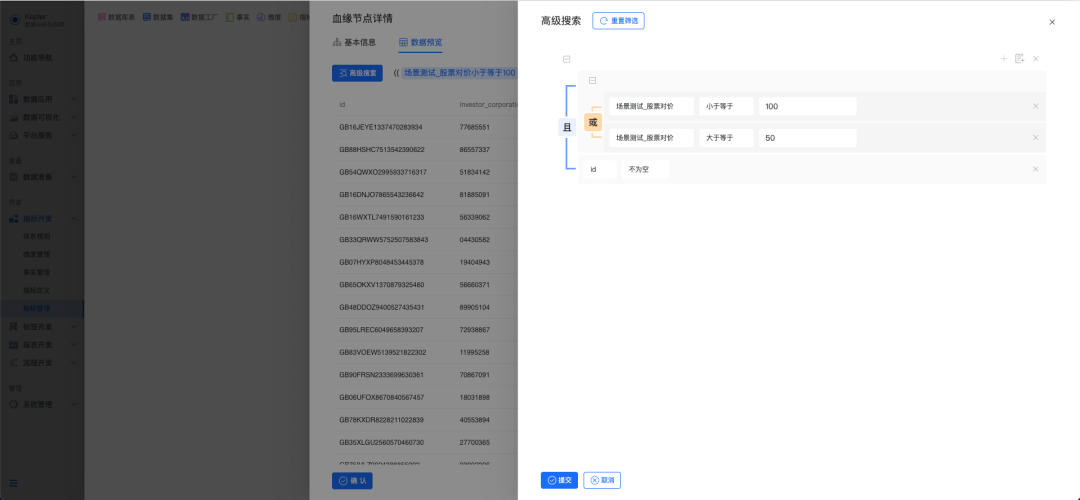The height and width of the screenshot is (500, 1080).
Task: Delete the 小于等于 100 condition row
Action: point(1035,106)
